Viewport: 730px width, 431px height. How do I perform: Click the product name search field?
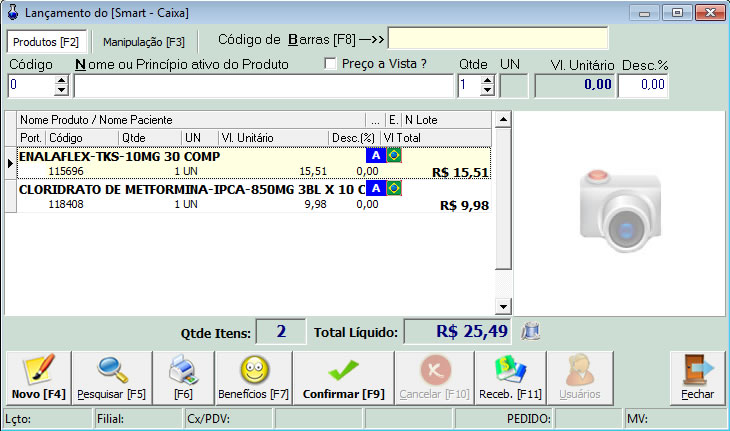(x=264, y=86)
